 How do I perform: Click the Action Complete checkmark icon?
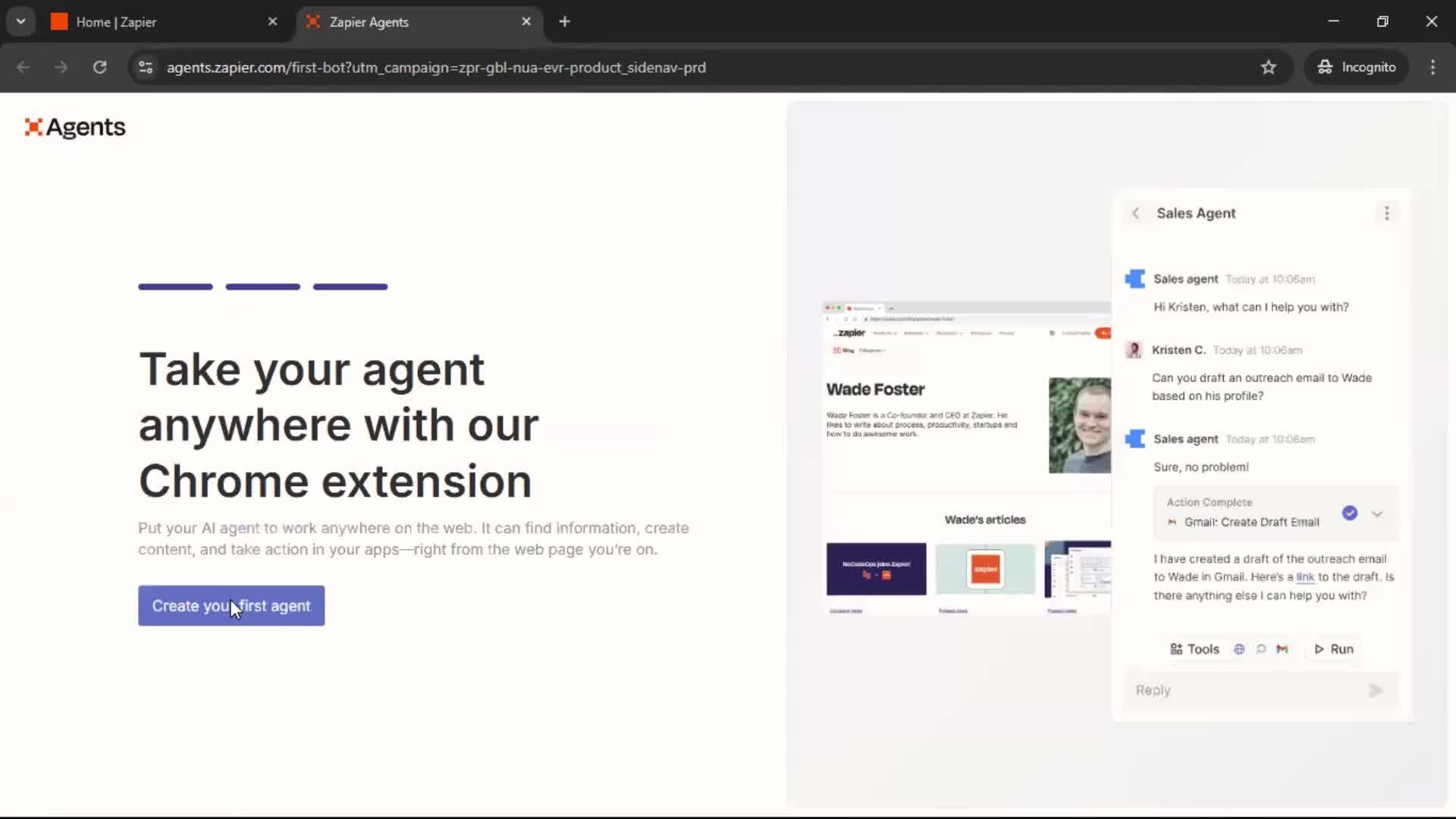click(1350, 513)
